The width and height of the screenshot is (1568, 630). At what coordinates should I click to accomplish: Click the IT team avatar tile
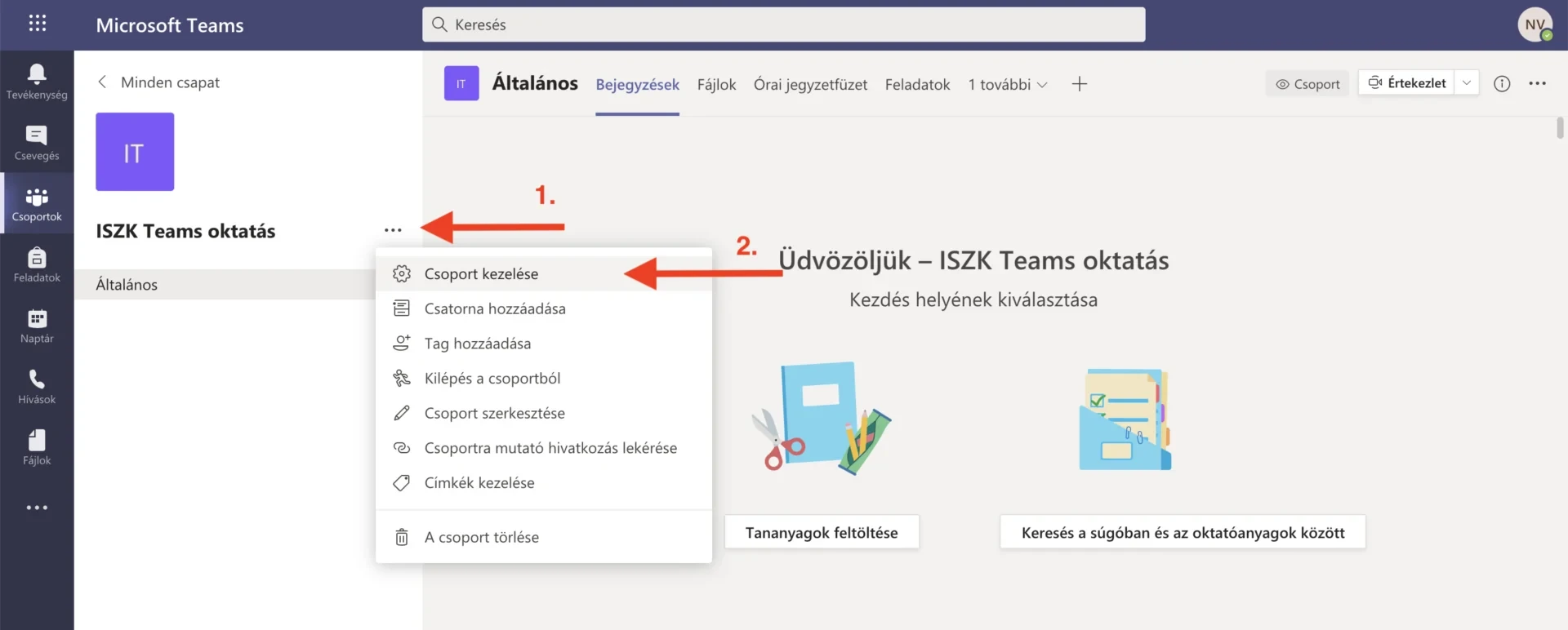(x=135, y=152)
